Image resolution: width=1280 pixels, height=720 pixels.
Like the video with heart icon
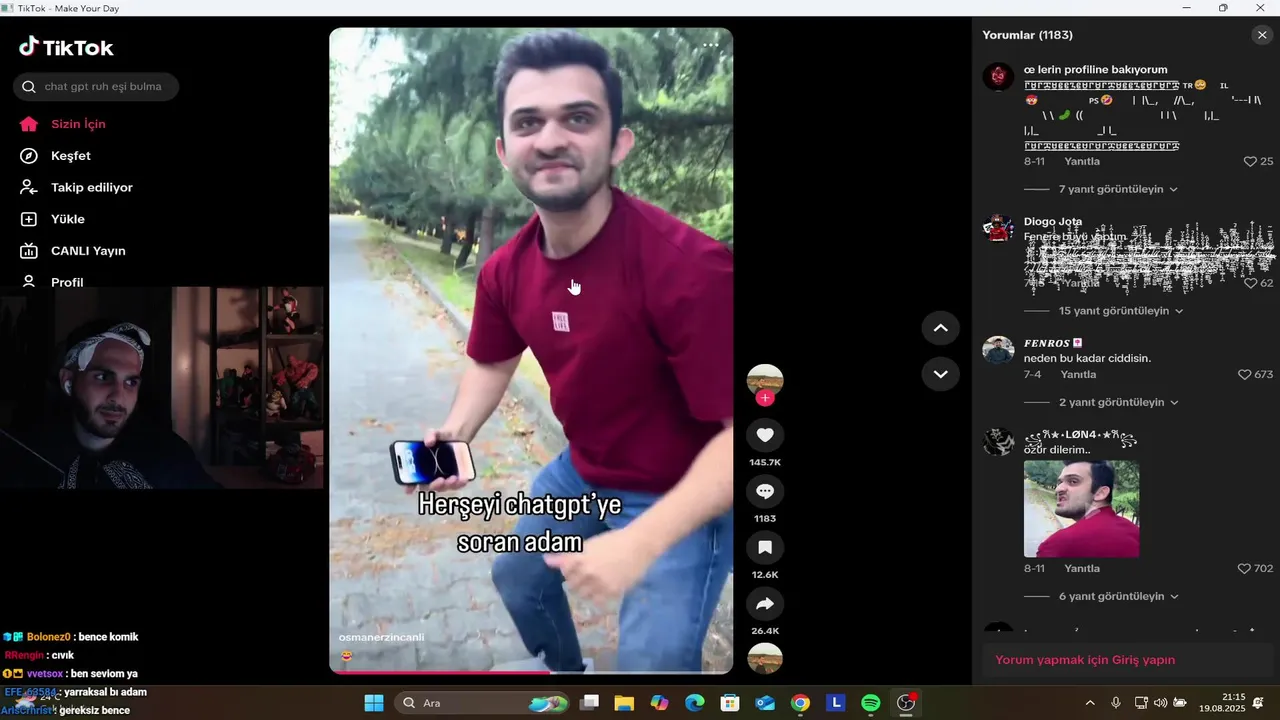point(765,435)
